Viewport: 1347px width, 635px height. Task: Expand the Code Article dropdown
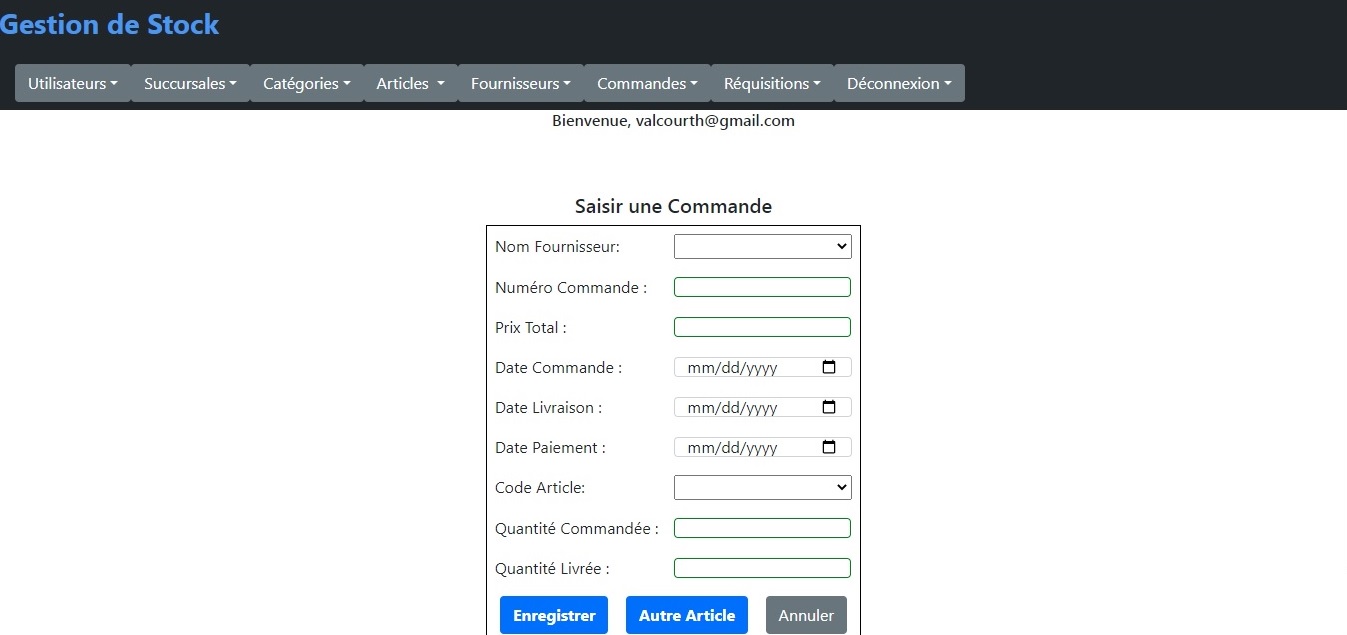(x=762, y=487)
